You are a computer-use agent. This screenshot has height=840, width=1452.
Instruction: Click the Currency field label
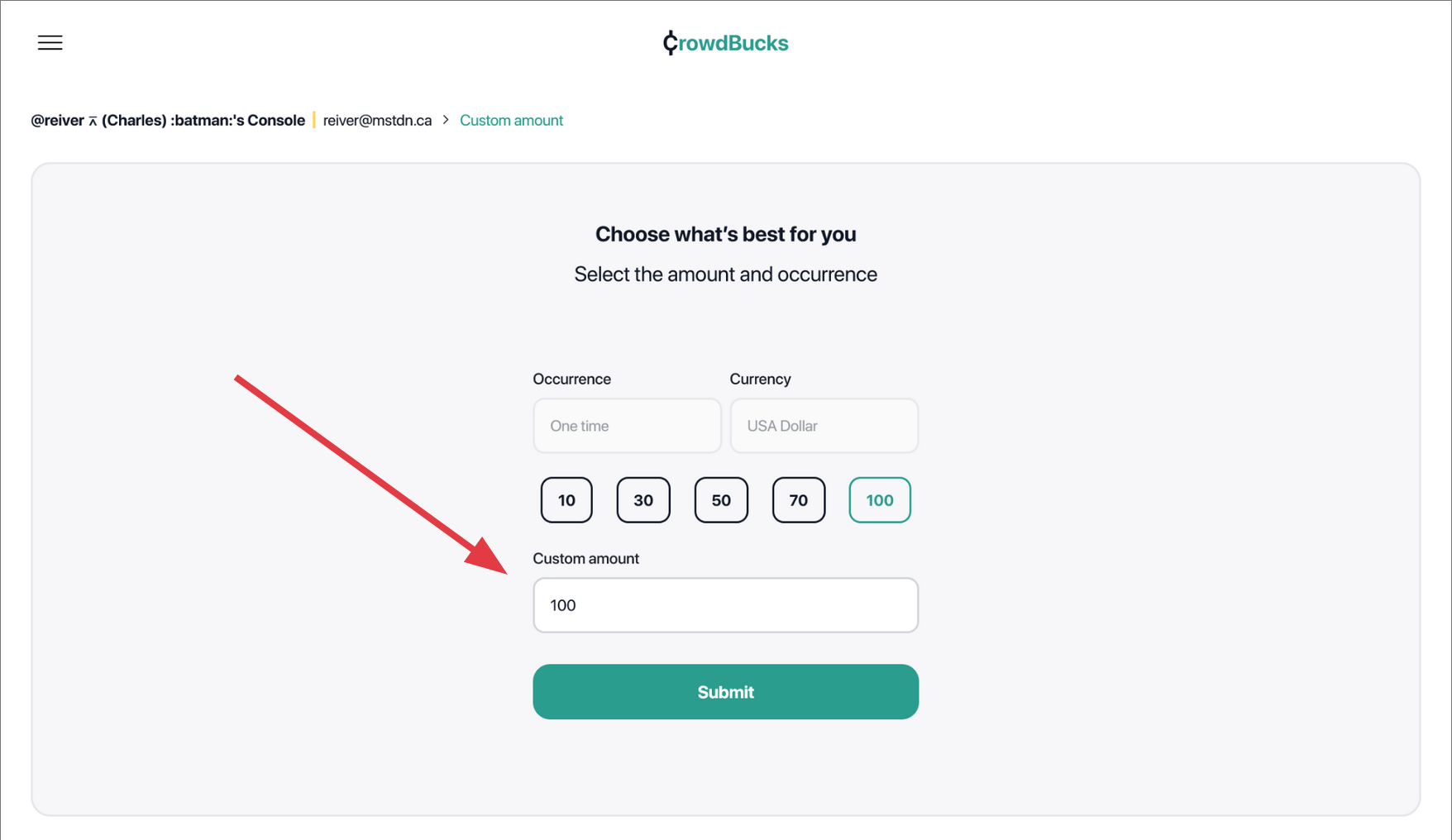[x=760, y=379]
